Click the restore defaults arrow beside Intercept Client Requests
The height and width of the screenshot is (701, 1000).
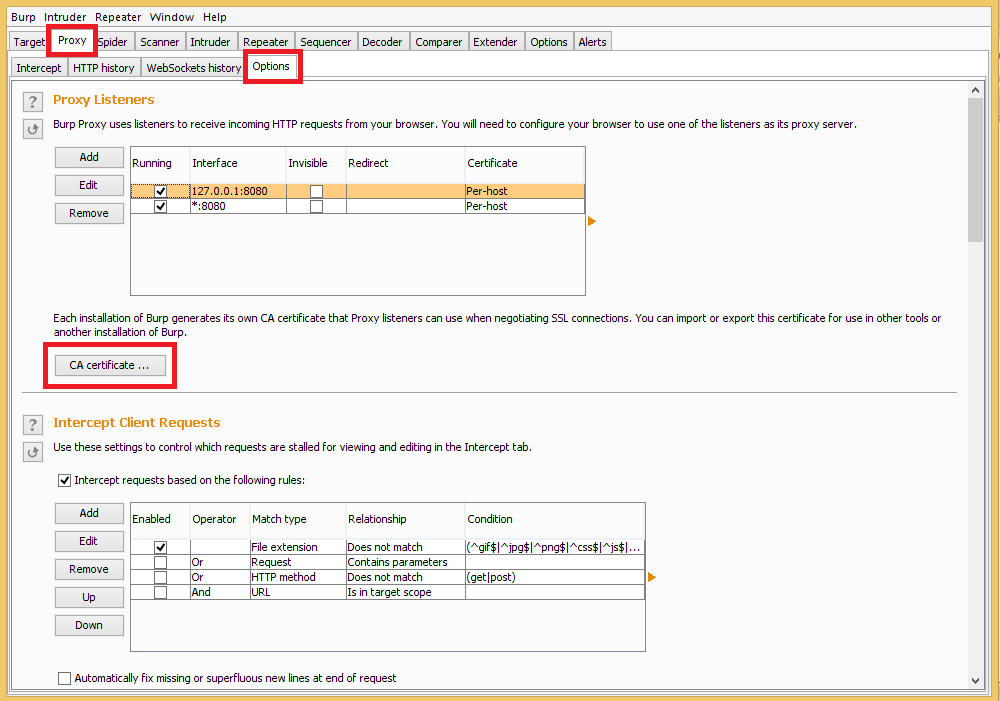click(32, 451)
